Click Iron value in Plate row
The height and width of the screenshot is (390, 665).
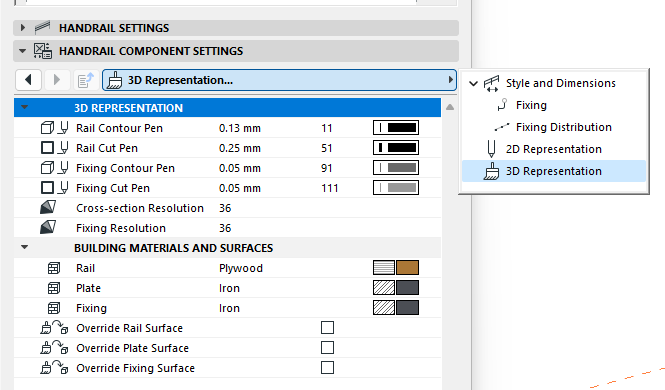pyautogui.click(x=229, y=288)
